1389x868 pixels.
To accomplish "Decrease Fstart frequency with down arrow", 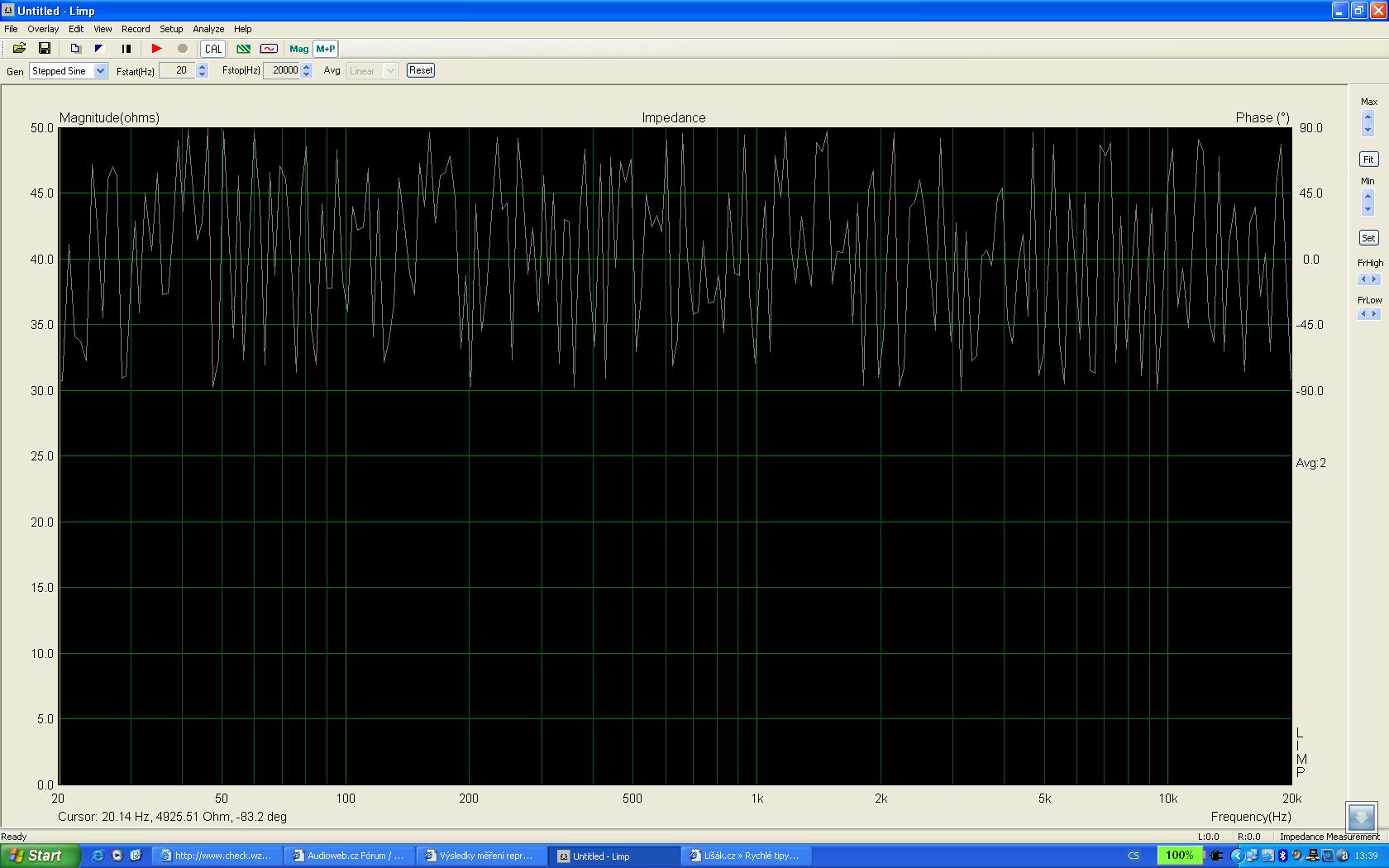I will [x=202, y=75].
